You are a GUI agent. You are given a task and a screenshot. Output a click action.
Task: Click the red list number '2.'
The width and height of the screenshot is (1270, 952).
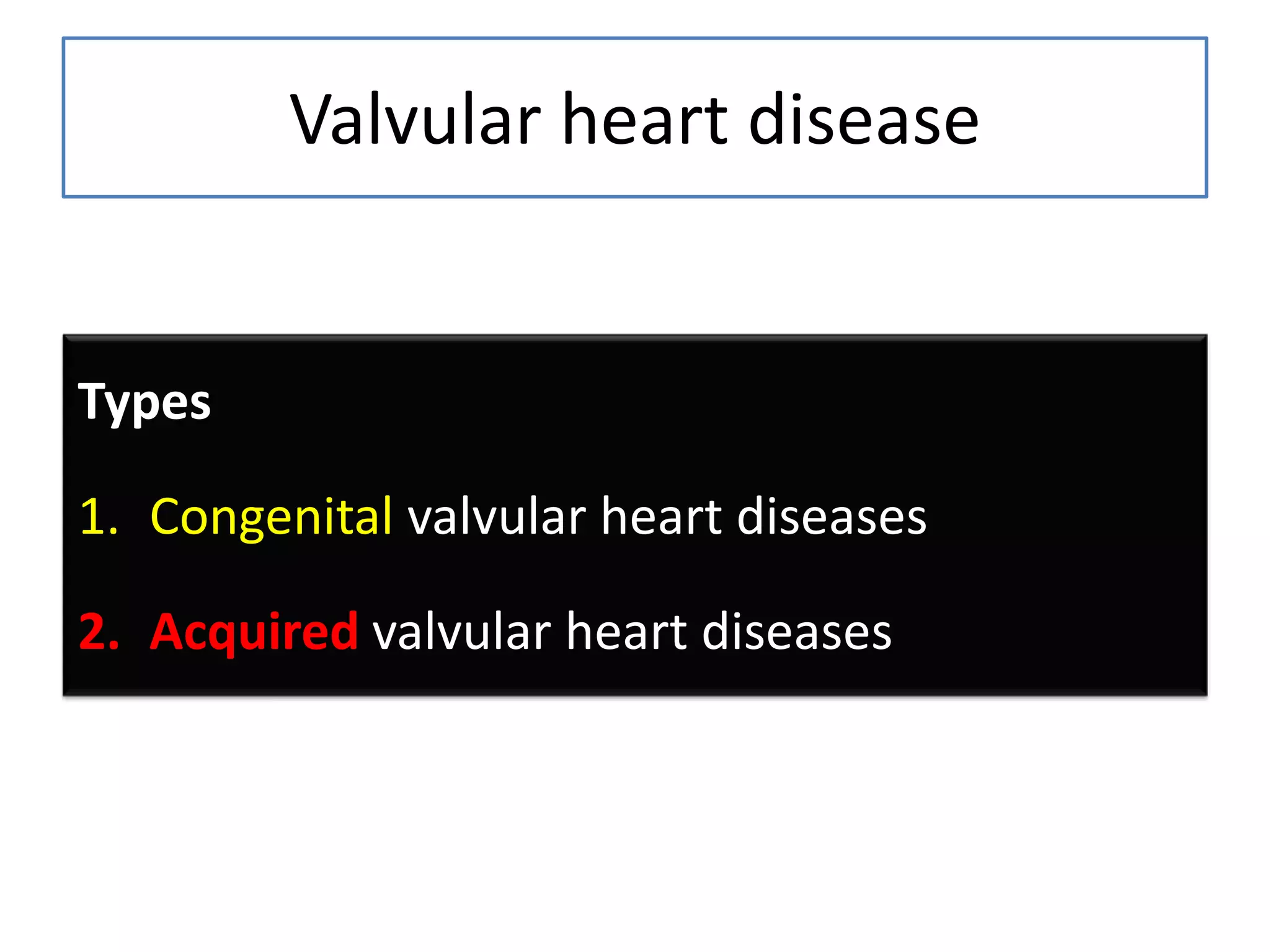tap(99, 632)
